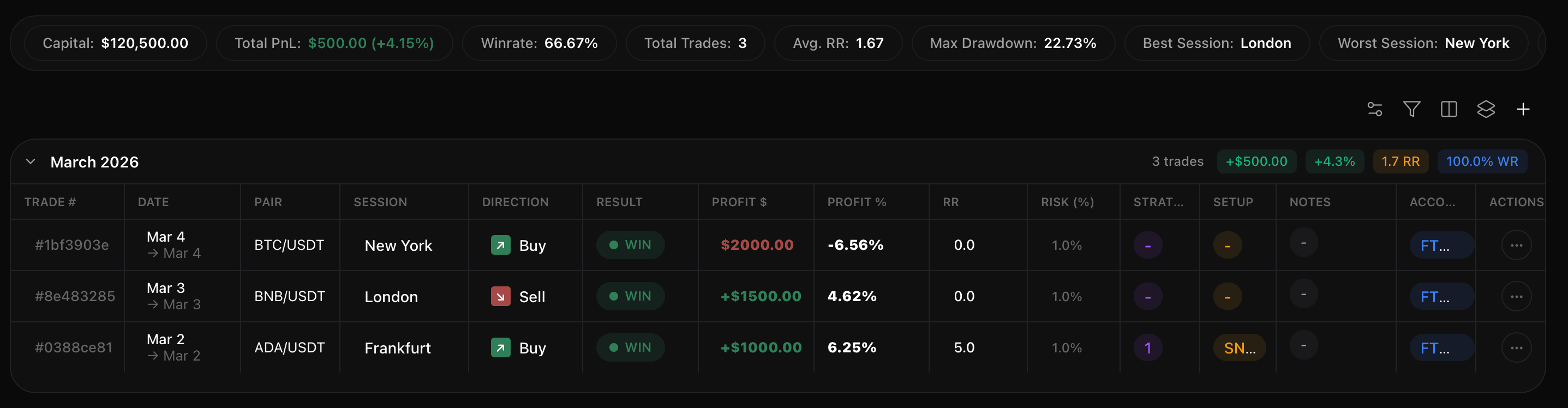Screen dimensions: 1568x408
Task: Sort by the SESSION column header
Action: point(380,202)
